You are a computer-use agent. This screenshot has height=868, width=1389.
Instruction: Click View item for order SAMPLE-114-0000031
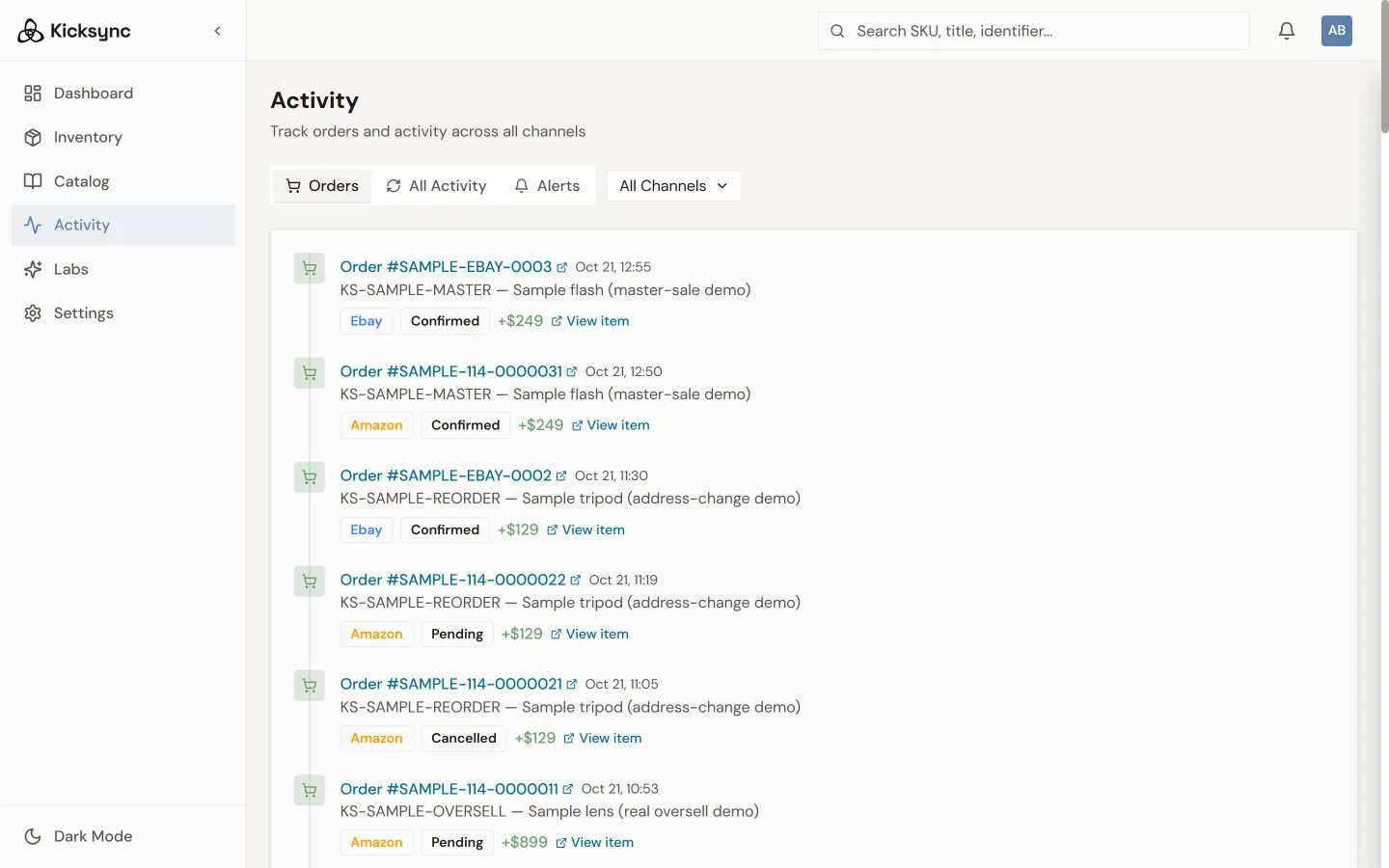[x=611, y=425]
